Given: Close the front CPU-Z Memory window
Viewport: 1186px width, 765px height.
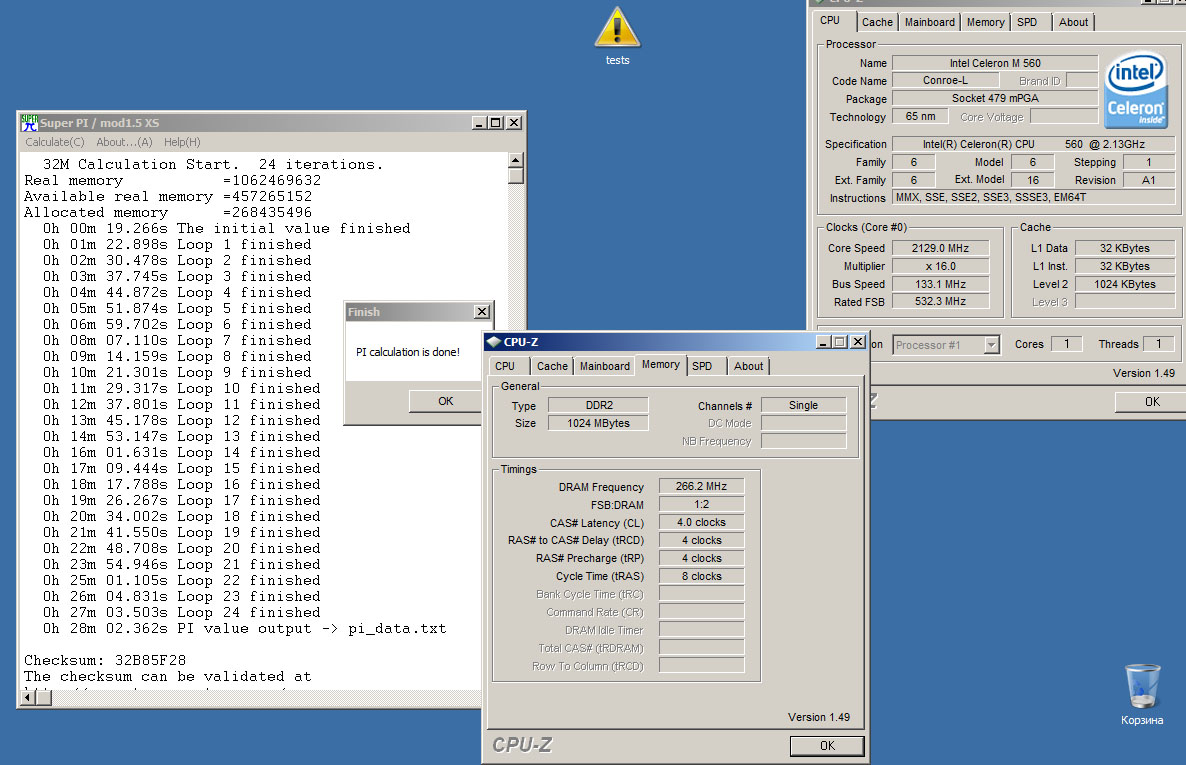Looking at the screenshot, I should 858,342.
